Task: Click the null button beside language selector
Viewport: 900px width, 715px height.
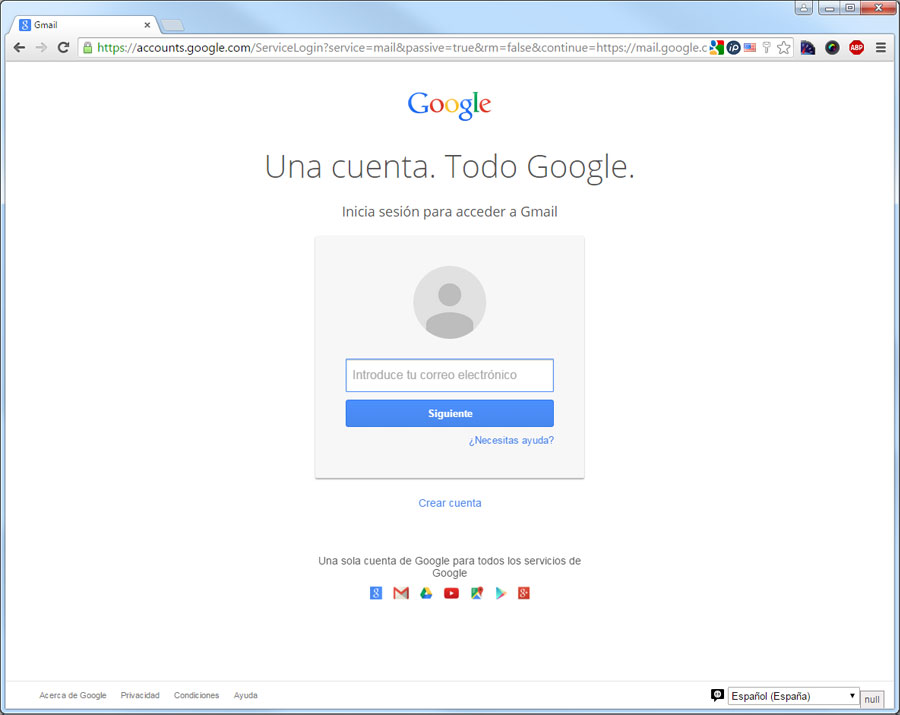Action: point(872,700)
